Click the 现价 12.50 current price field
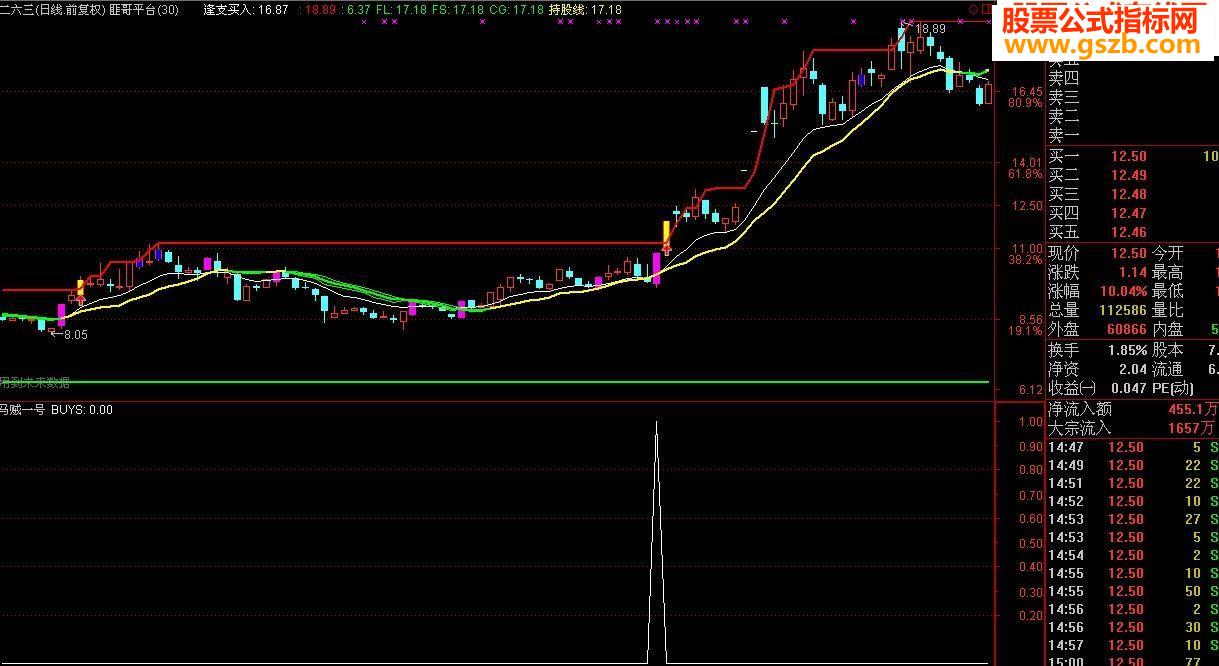The height and width of the screenshot is (666, 1219). pos(1097,253)
